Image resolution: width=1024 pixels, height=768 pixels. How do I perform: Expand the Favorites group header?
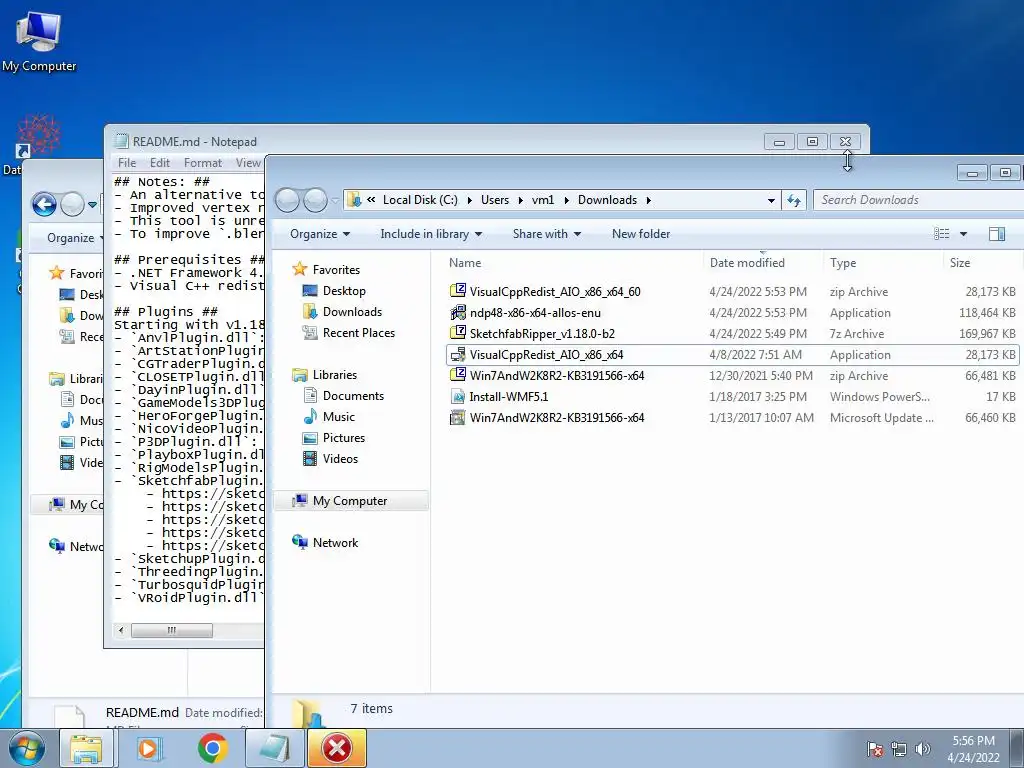(336, 269)
